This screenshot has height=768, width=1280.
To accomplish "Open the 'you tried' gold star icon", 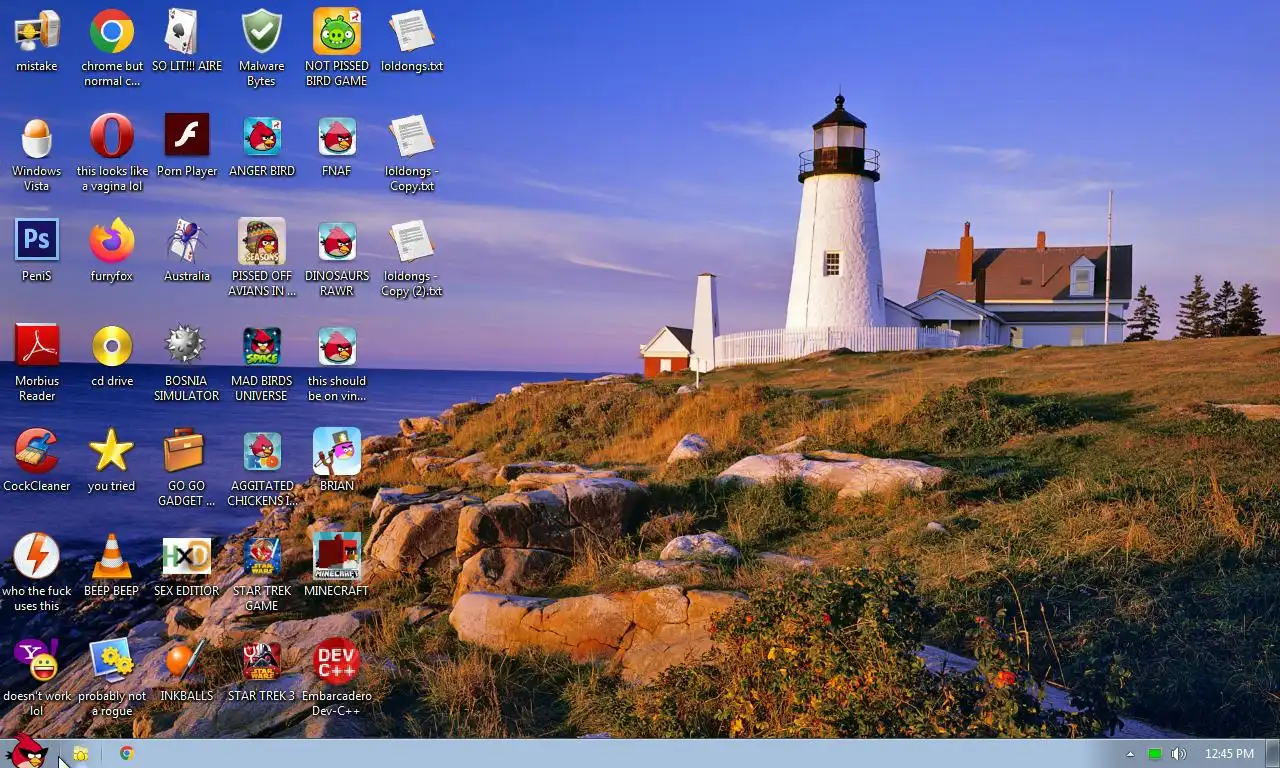I will [x=112, y=461].
